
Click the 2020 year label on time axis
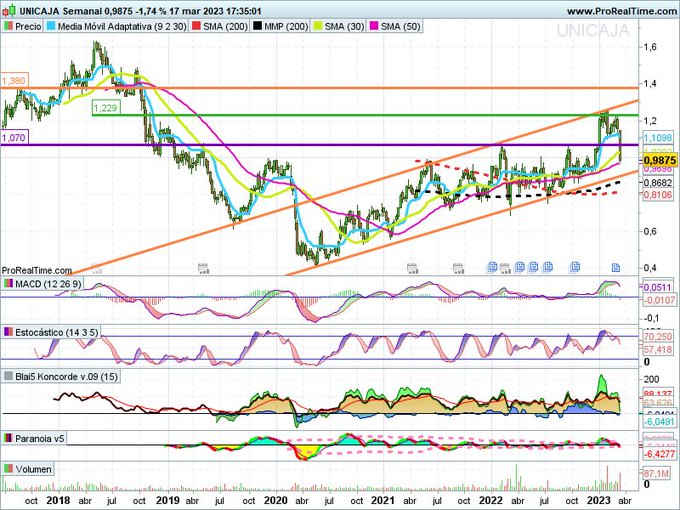[x=275, y=500]
